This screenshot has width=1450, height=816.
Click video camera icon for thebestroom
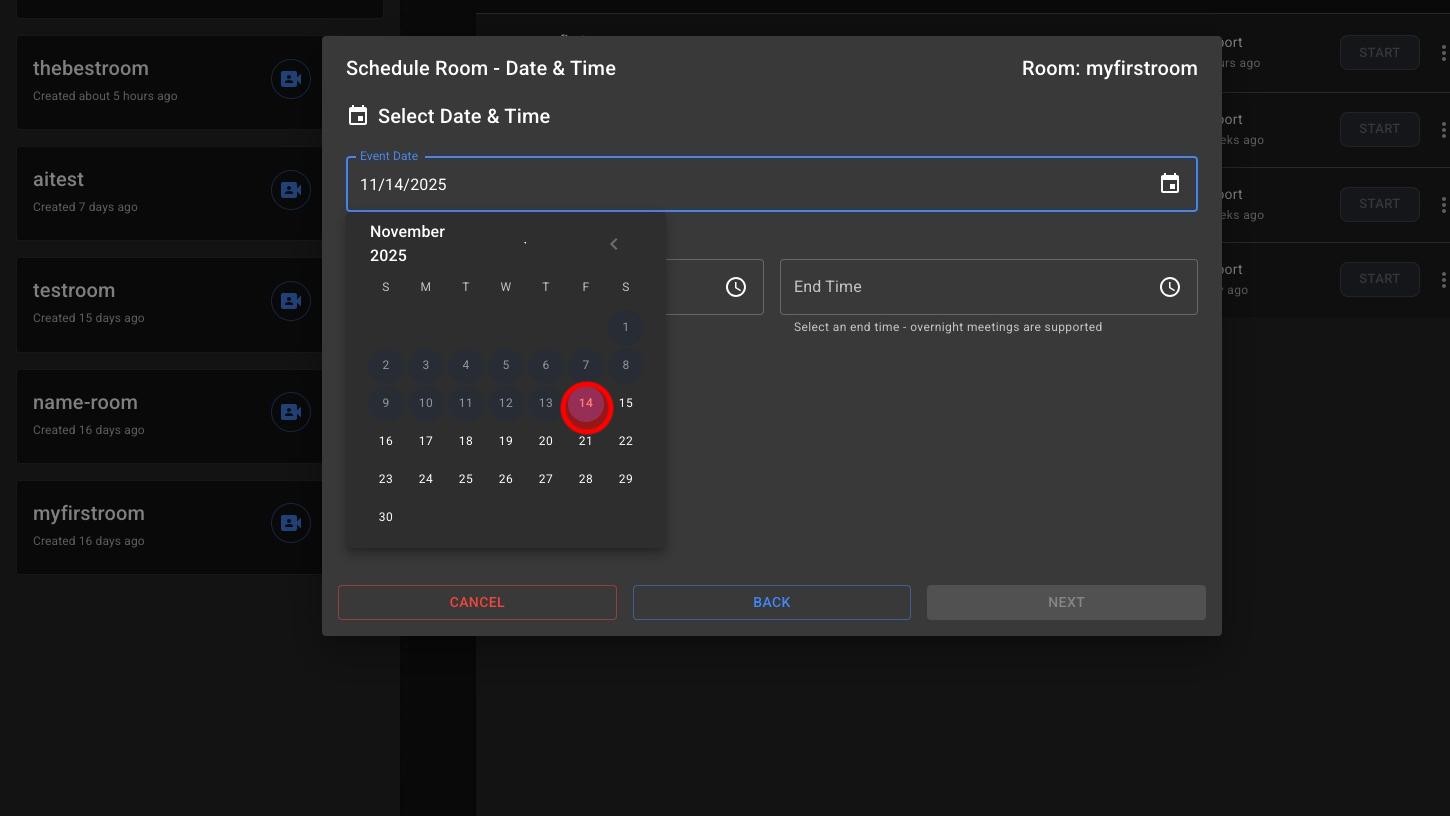pos(290,79)
